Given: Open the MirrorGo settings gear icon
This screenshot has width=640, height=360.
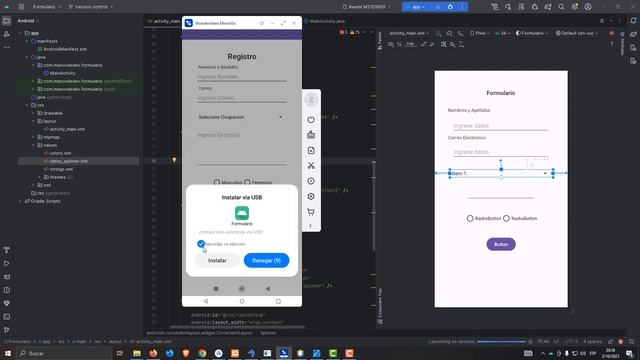Looking at the screenshot, I should [x=311, y=196].
